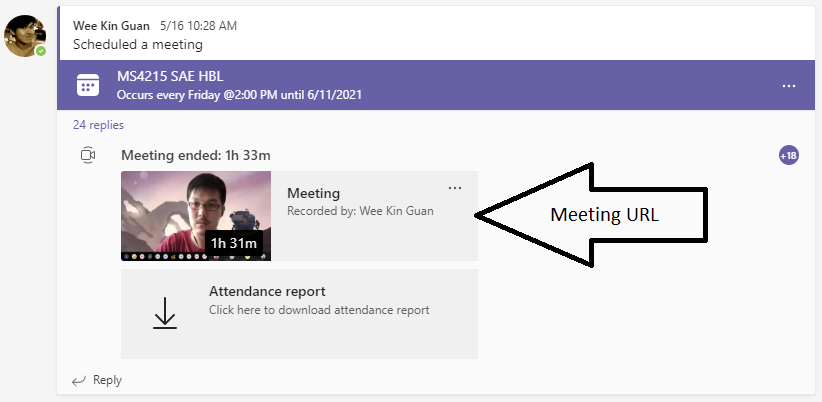
Task: Click the author name Wee Kin Guan
Action: click(113, 25)
